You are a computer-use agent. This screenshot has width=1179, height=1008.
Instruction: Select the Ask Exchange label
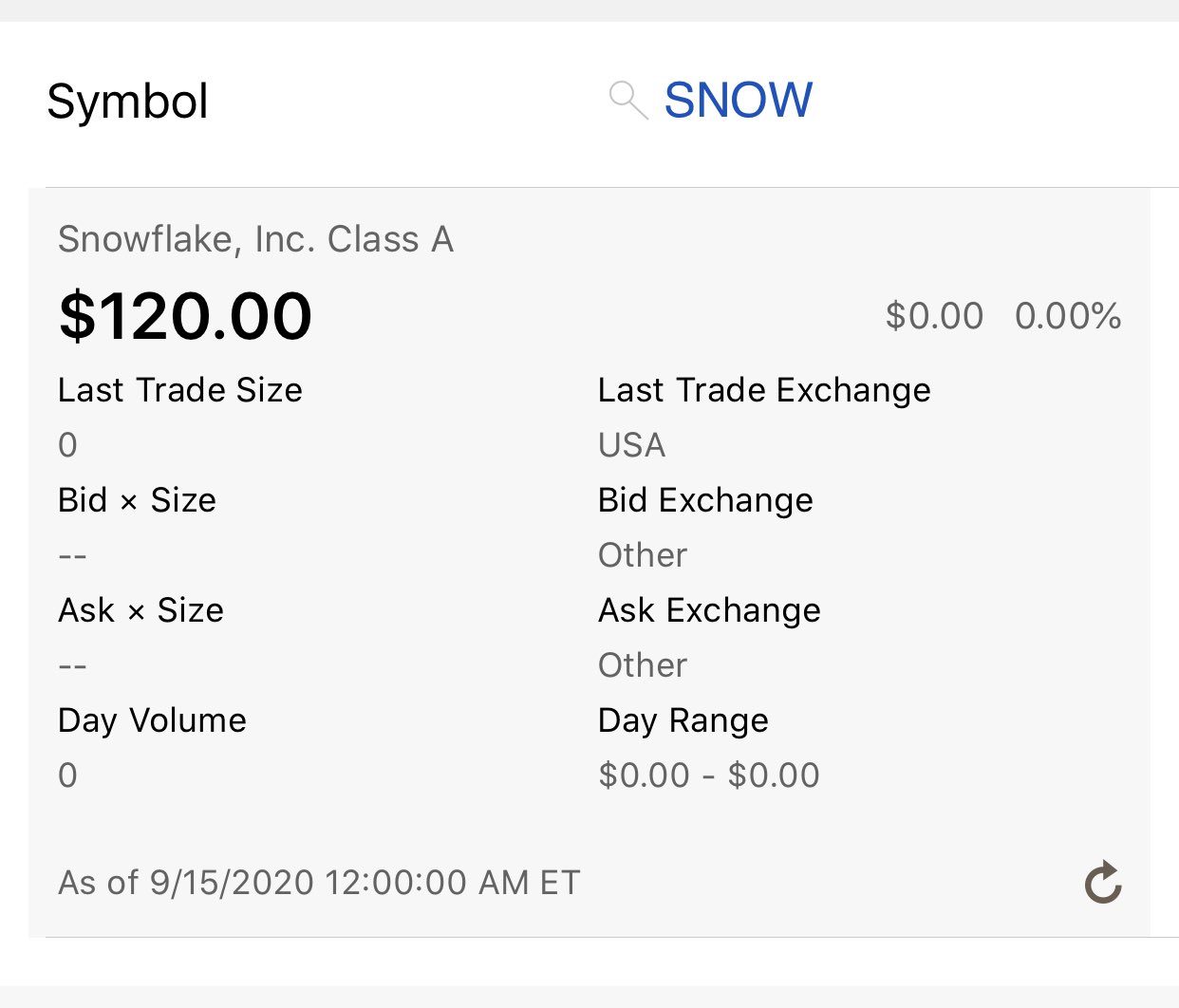tap(709, 610)
